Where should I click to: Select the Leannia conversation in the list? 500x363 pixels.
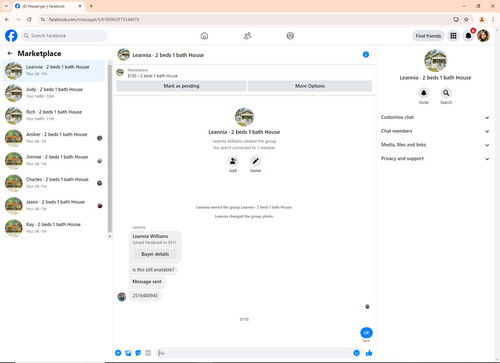pos(53,70)
